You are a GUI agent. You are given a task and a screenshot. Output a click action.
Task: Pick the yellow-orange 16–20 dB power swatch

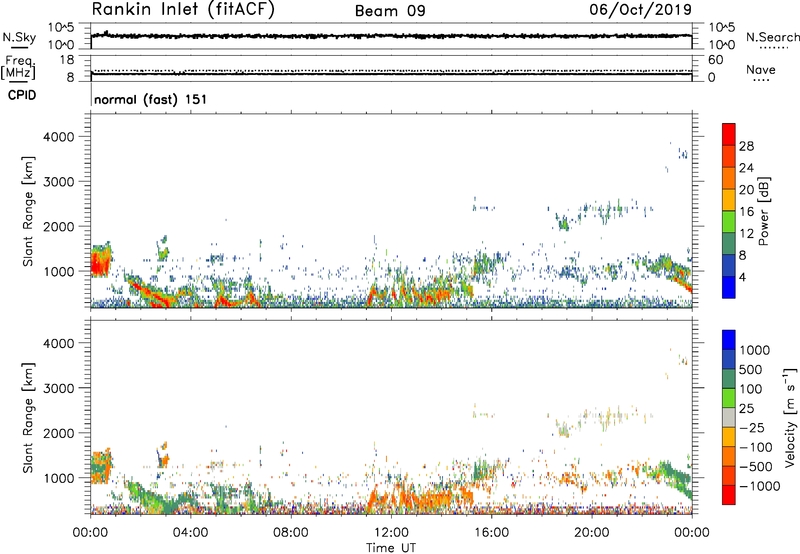click(729, 200)
